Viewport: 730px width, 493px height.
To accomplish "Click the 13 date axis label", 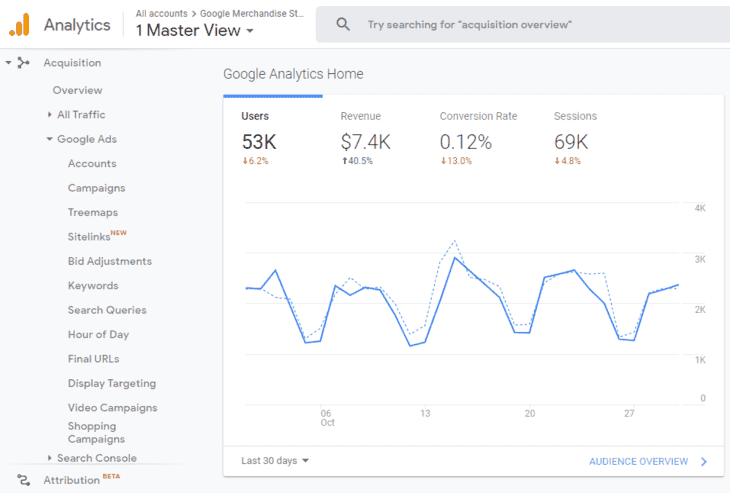I will [x=425, y=413].
